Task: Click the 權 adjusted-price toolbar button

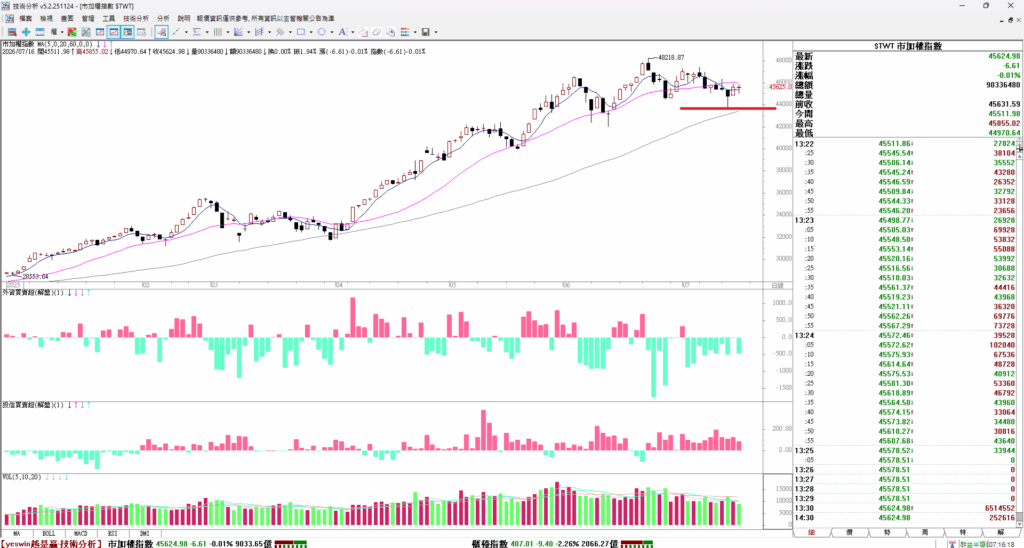Action: click(54, 31)
